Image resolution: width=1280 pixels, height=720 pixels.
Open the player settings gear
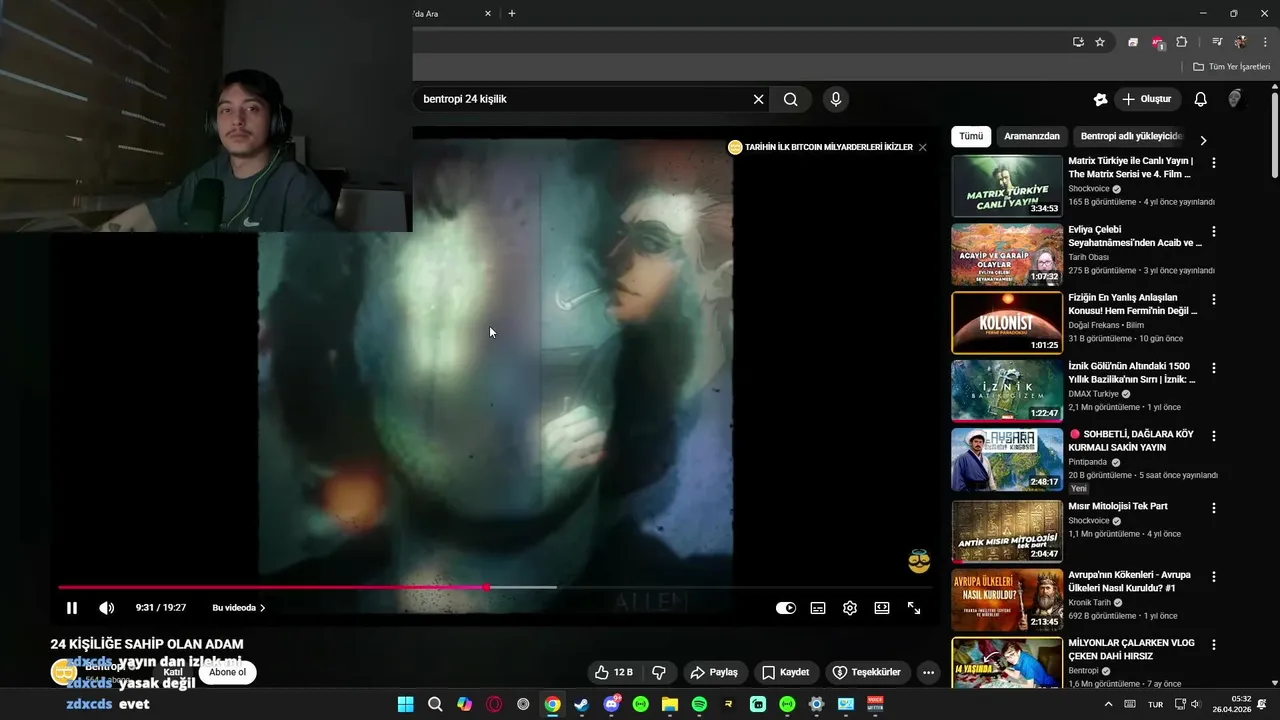coord(850,608)
